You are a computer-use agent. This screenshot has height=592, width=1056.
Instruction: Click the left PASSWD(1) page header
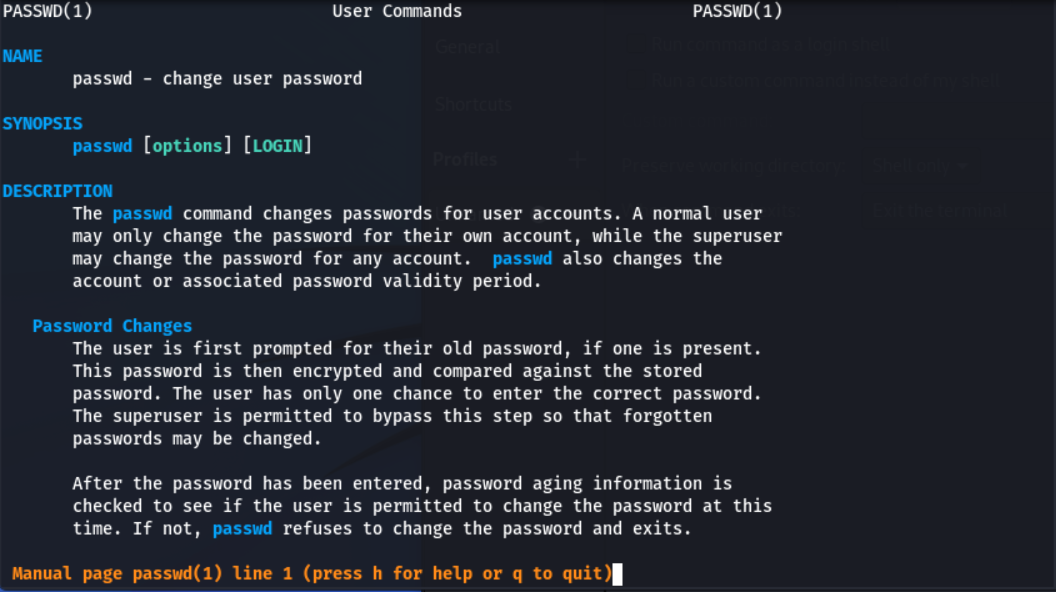47,12
